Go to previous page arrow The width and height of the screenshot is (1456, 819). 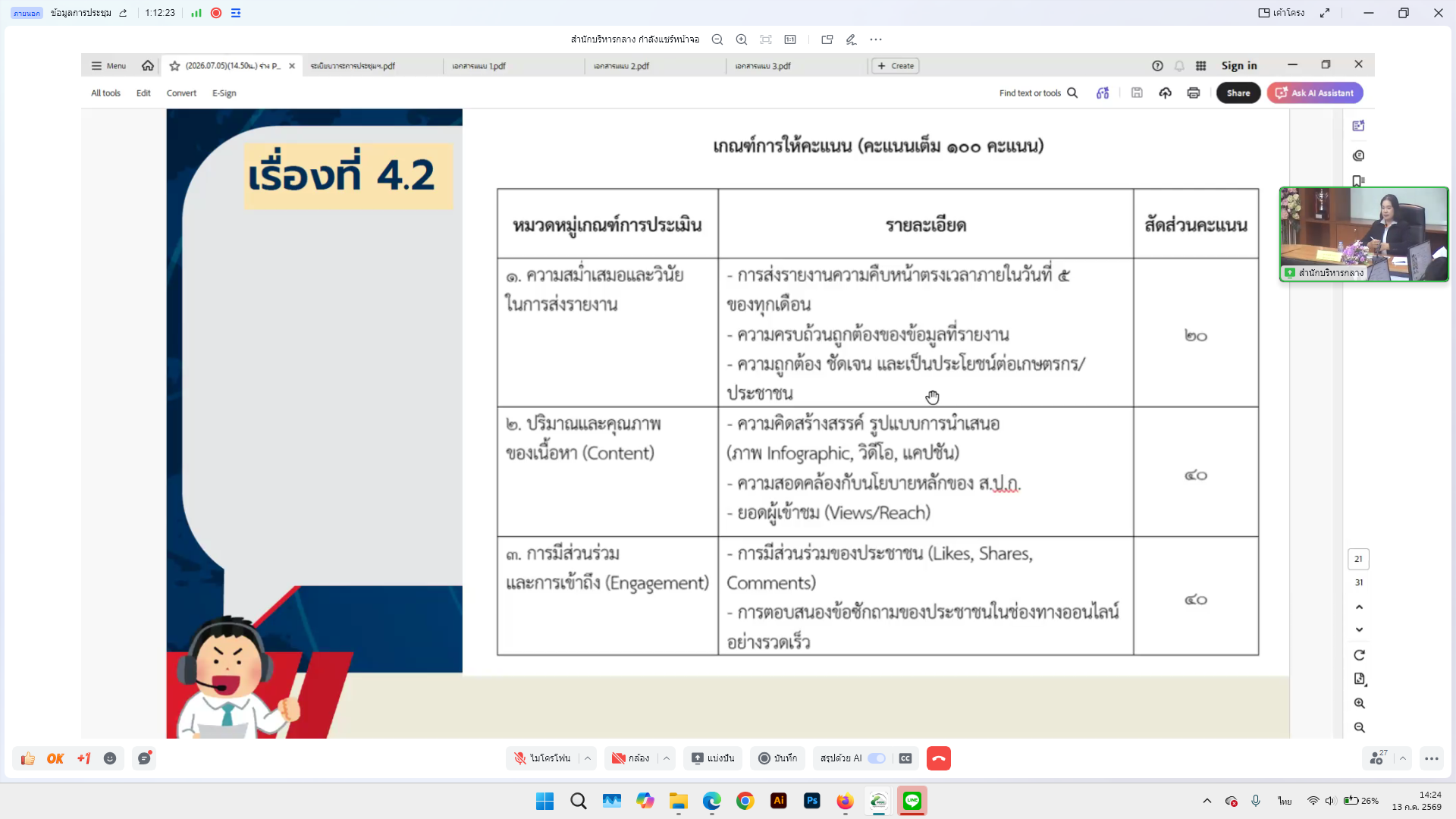[1359, 607]
